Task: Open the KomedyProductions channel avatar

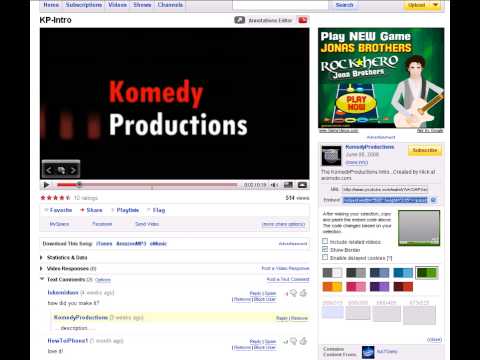Action: tap(331, 155)
